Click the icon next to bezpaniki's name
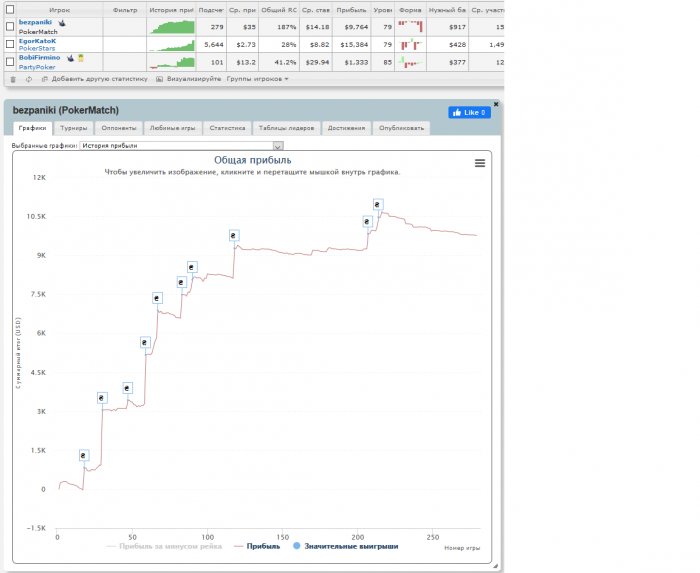Viewport: 700px width, 573px height. click(x=61, y=22)
